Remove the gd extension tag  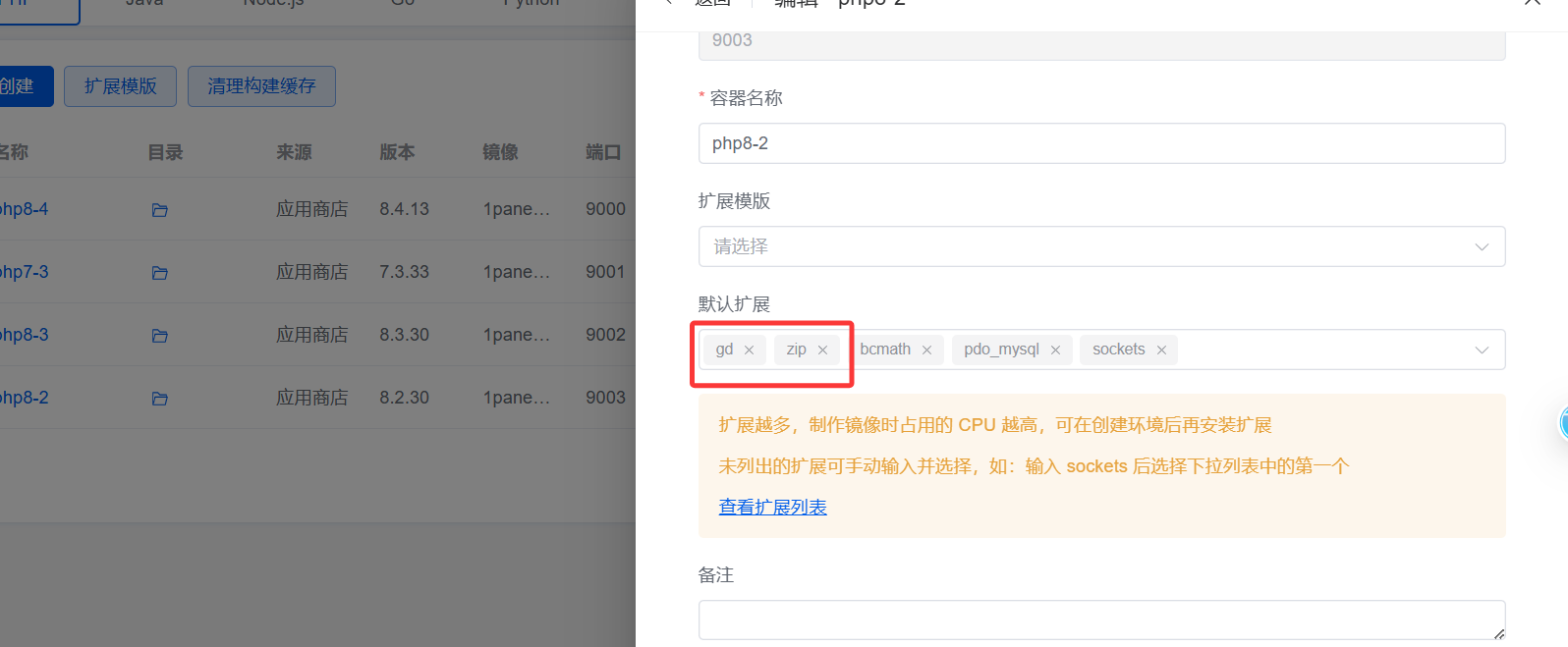[749, 350]
